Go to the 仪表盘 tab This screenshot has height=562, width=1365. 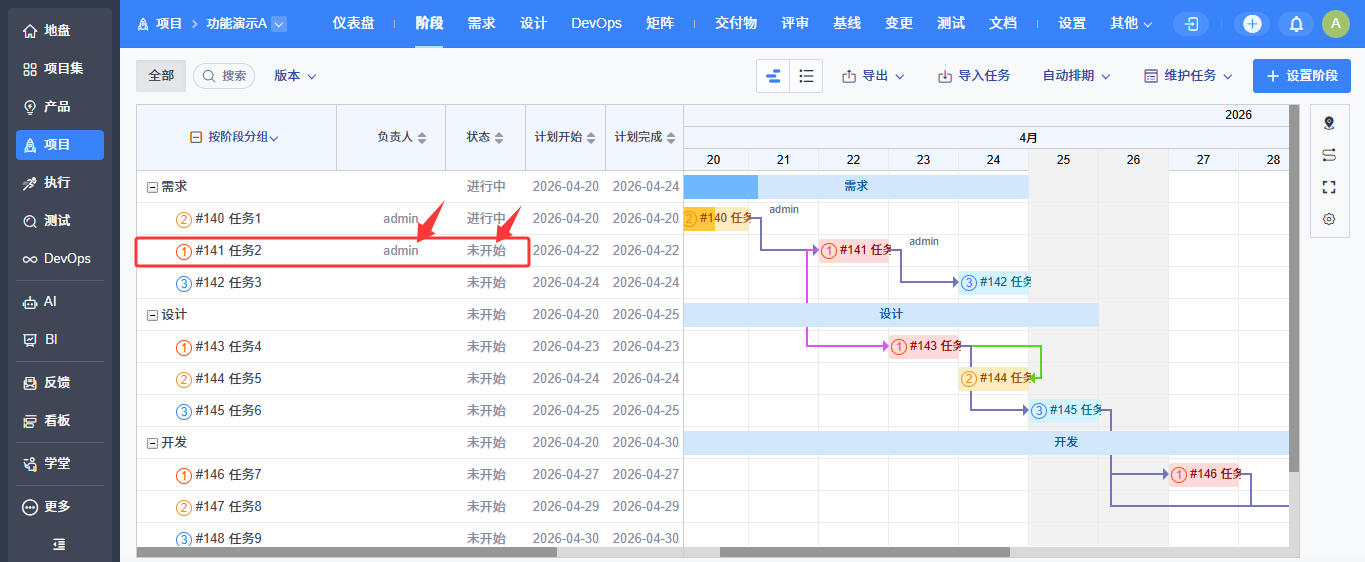click(353, 23)
